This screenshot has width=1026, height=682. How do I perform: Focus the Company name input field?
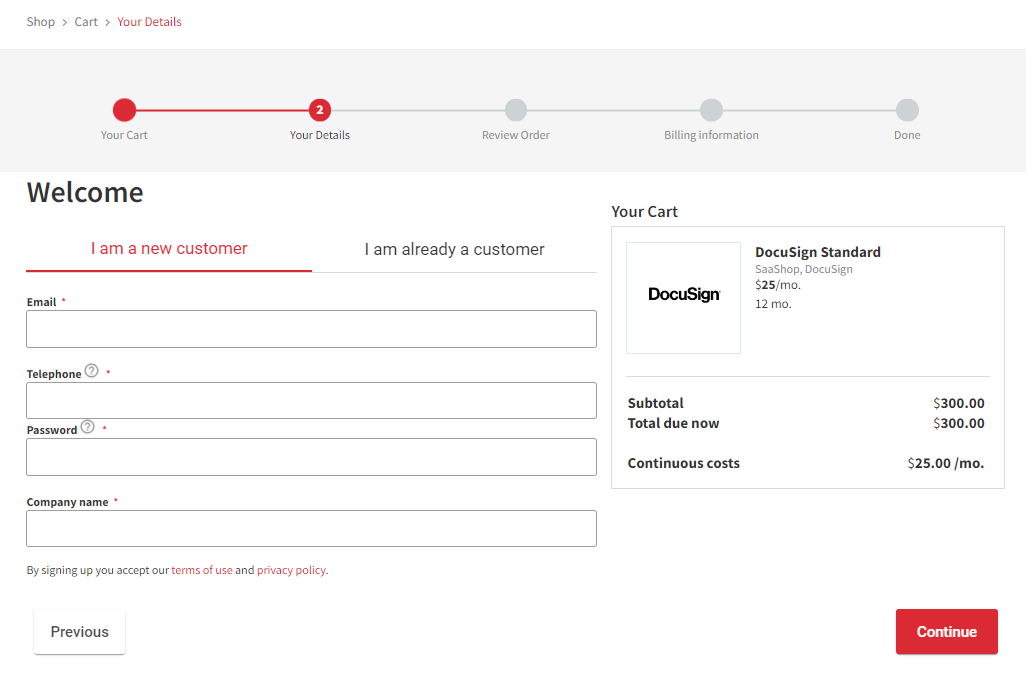[x=311, y=529]
